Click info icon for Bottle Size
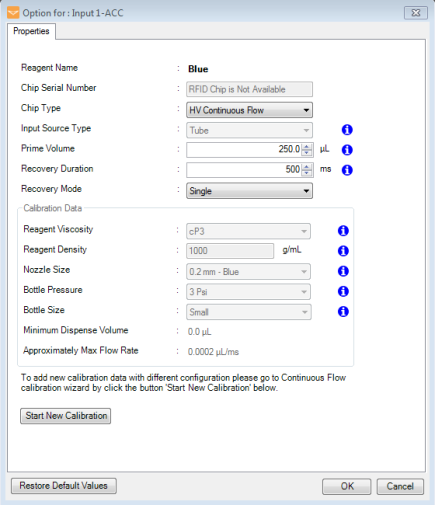 tap(343, 312)
